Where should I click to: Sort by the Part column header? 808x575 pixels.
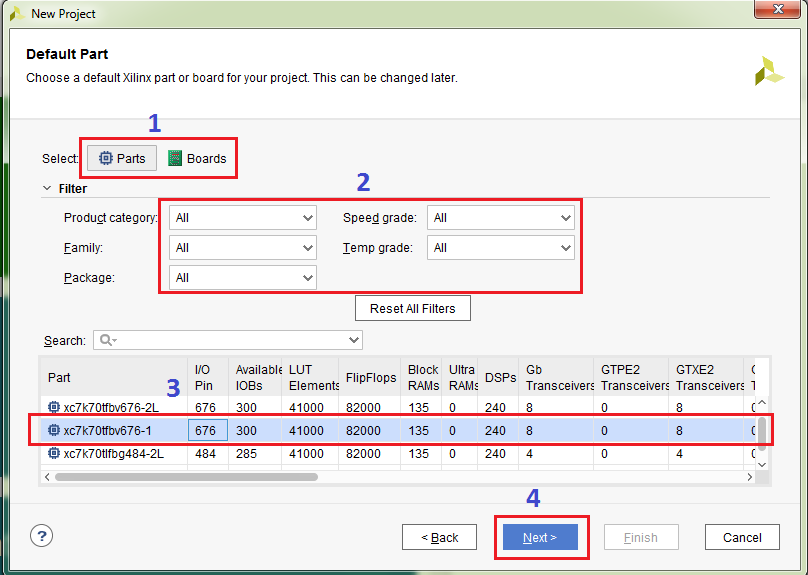click(114, 377)
